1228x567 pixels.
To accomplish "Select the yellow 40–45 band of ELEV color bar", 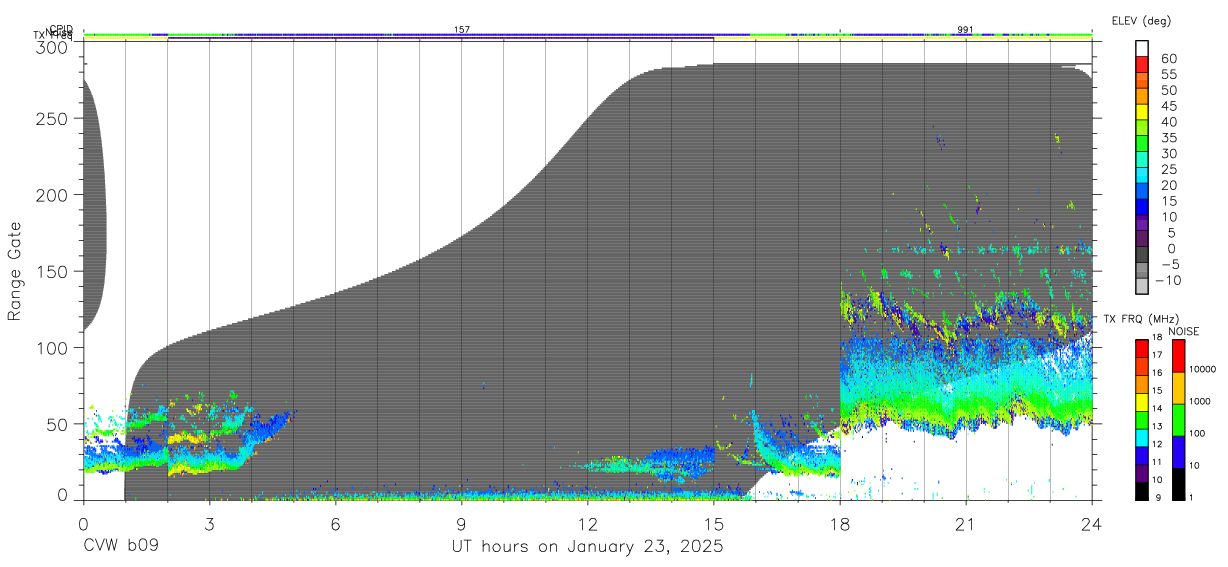I will pyautogui.click(x=1142, y=114).
